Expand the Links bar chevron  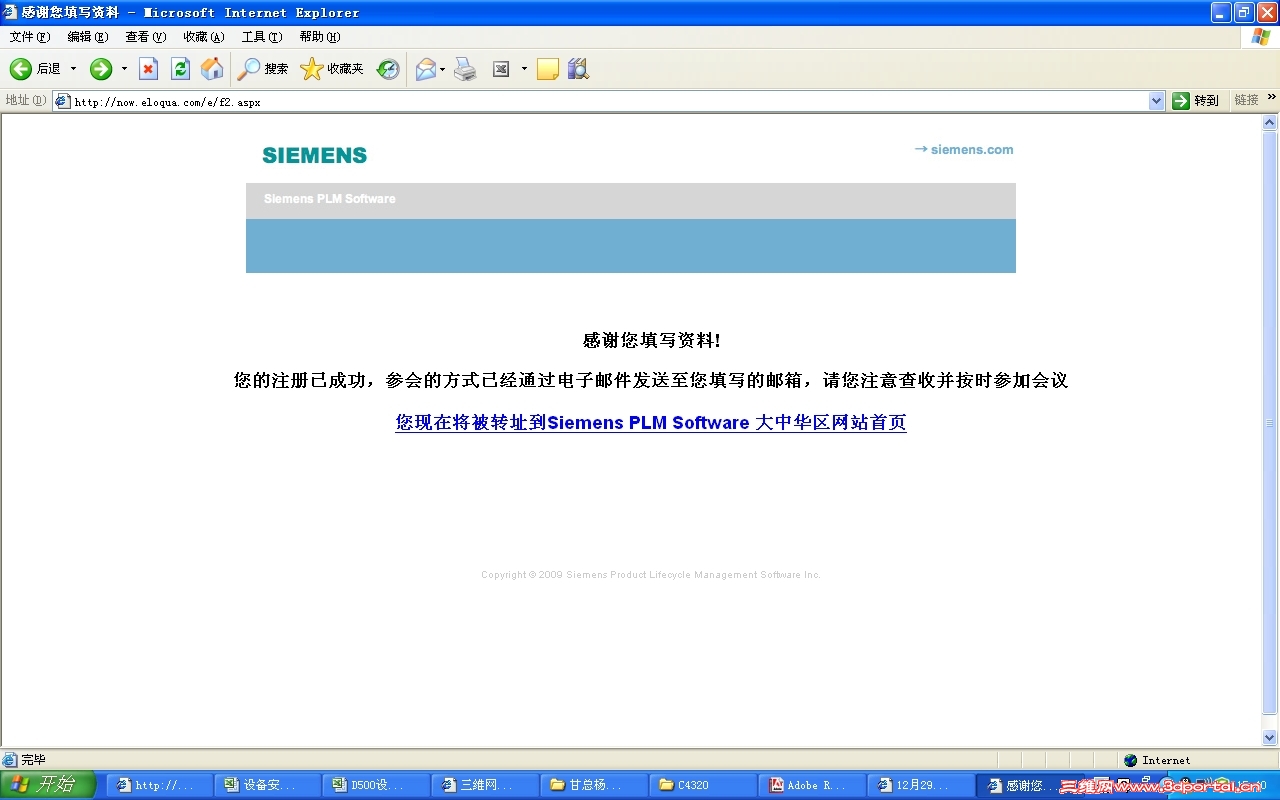click(1272, 97)
